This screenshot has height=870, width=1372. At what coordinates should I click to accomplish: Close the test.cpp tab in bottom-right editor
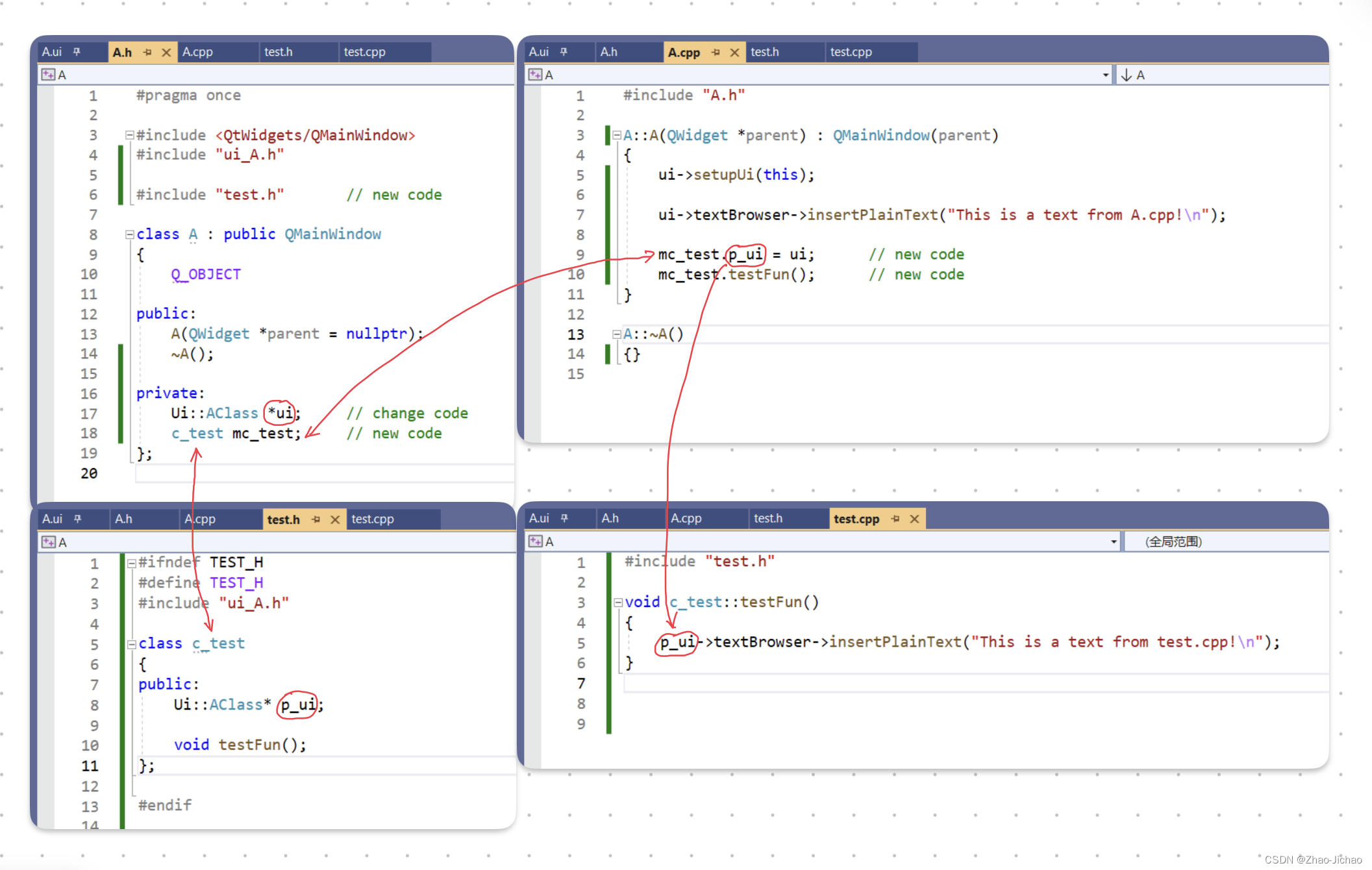[914, 519]
